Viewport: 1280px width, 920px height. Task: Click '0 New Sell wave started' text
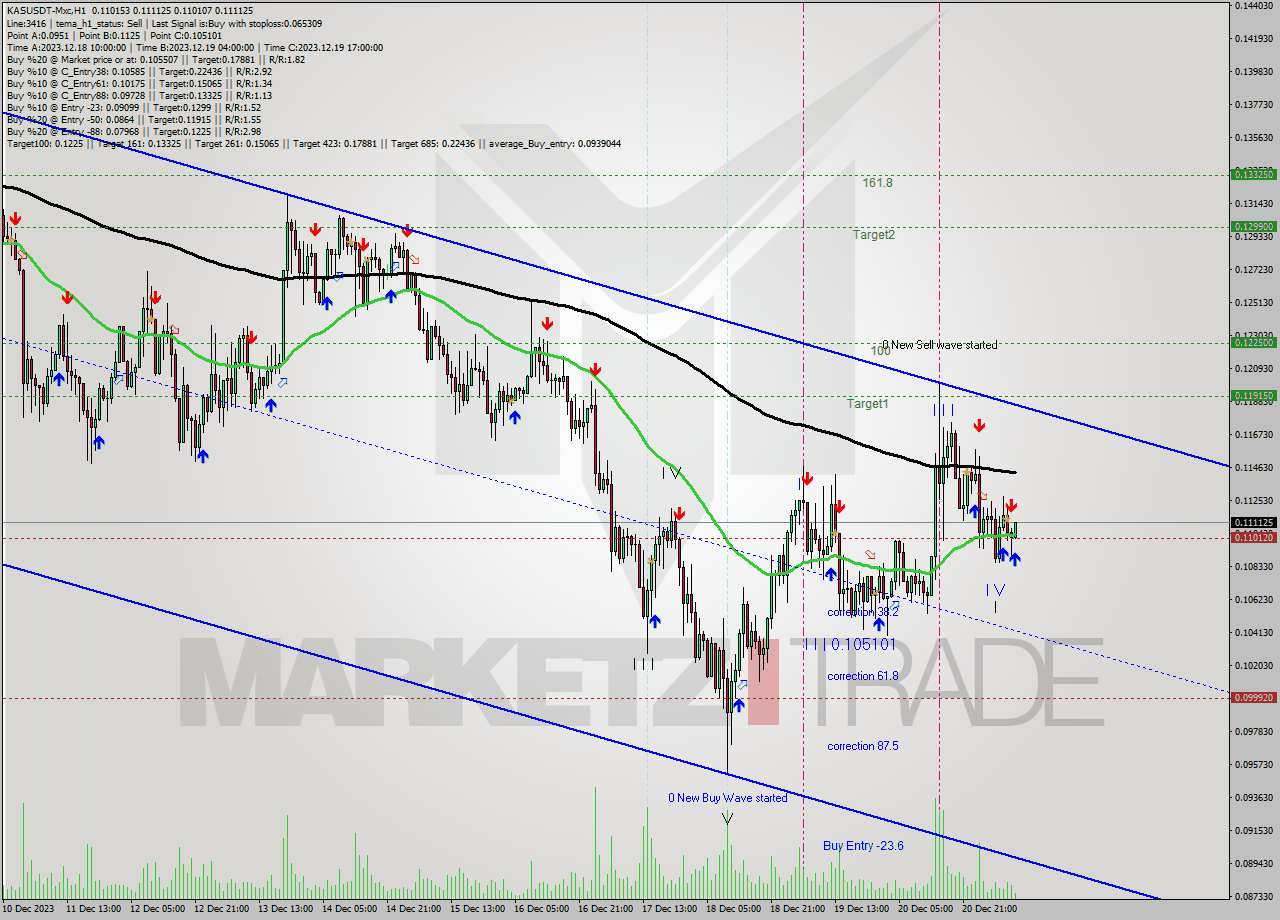click(940, 345)
